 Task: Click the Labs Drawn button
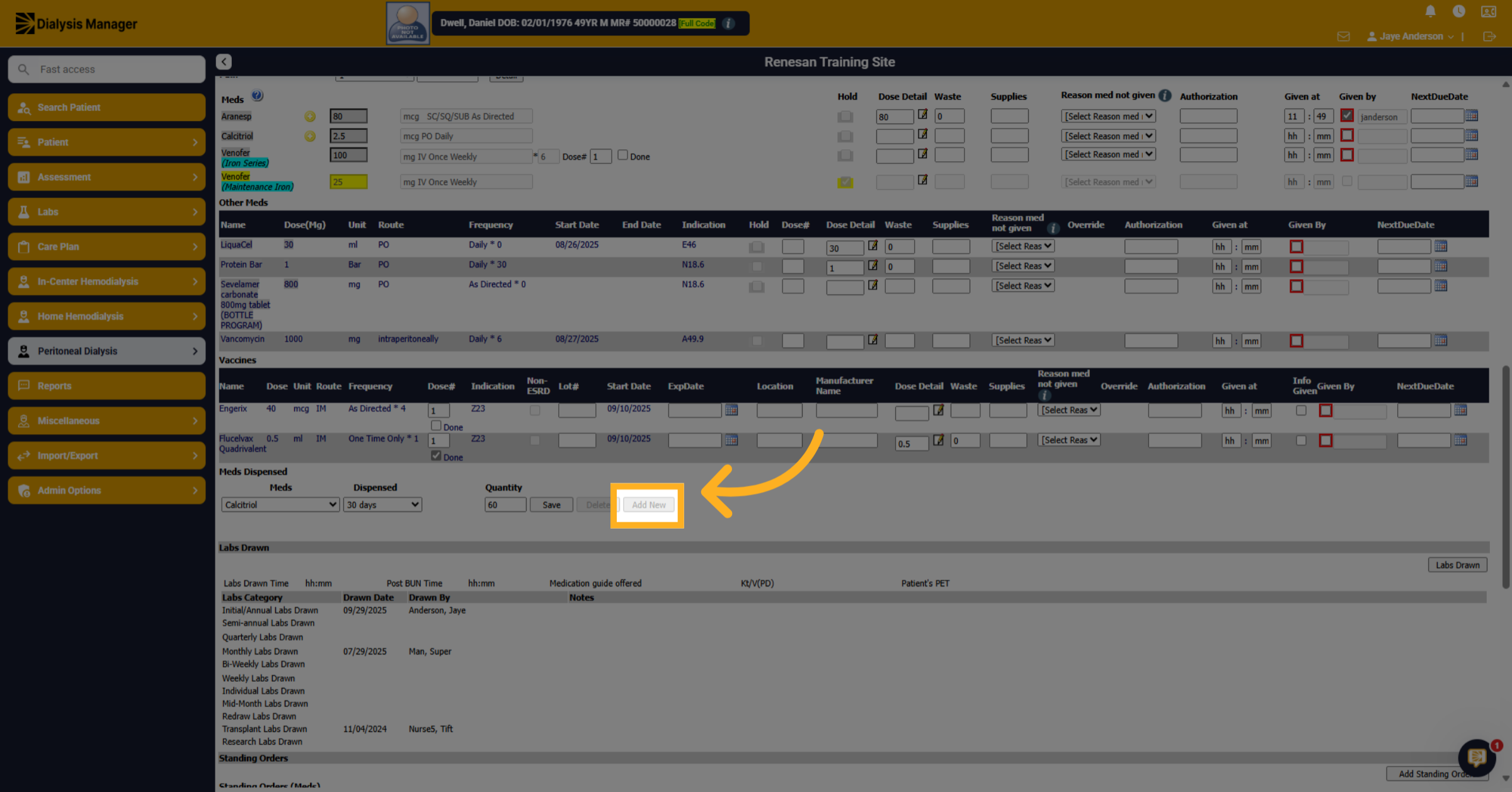[x=1457, y=565]
